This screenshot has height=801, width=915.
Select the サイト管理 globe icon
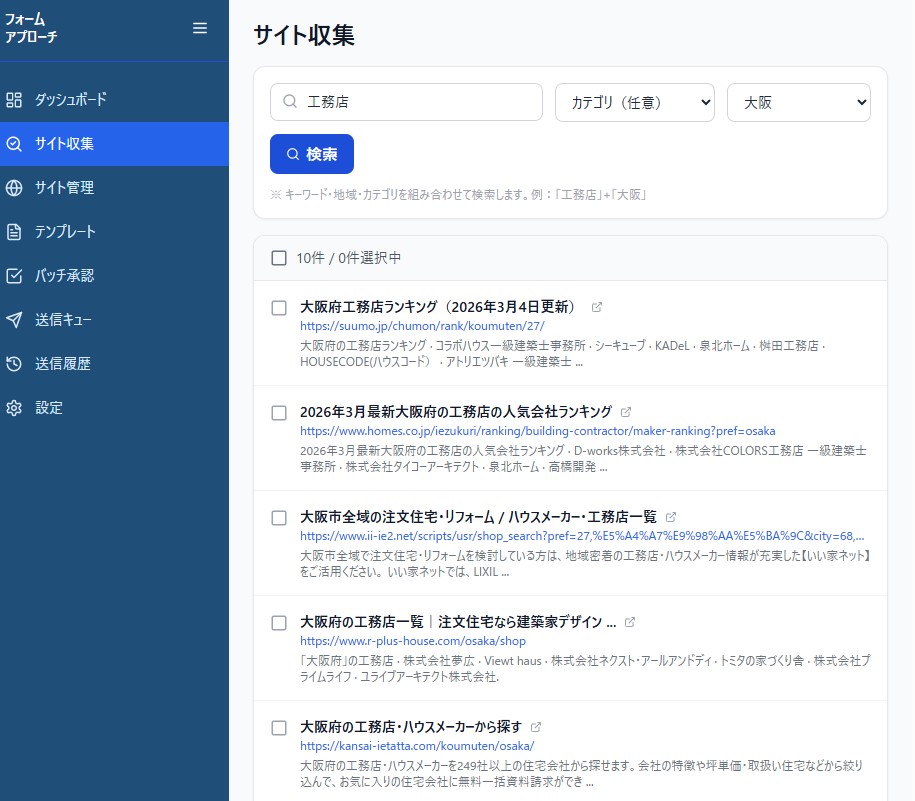(14, 187)
